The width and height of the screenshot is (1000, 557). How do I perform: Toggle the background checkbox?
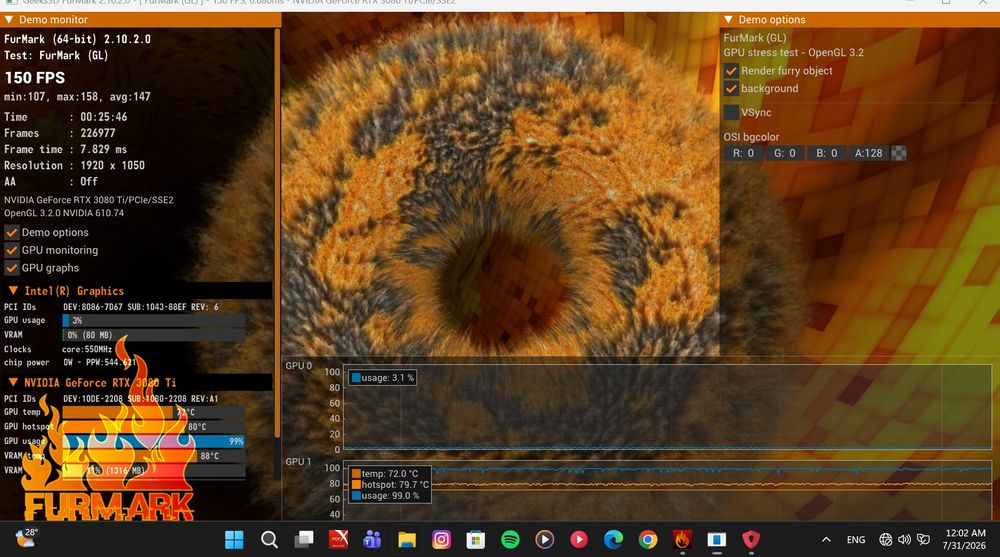(x=731, y=89)
